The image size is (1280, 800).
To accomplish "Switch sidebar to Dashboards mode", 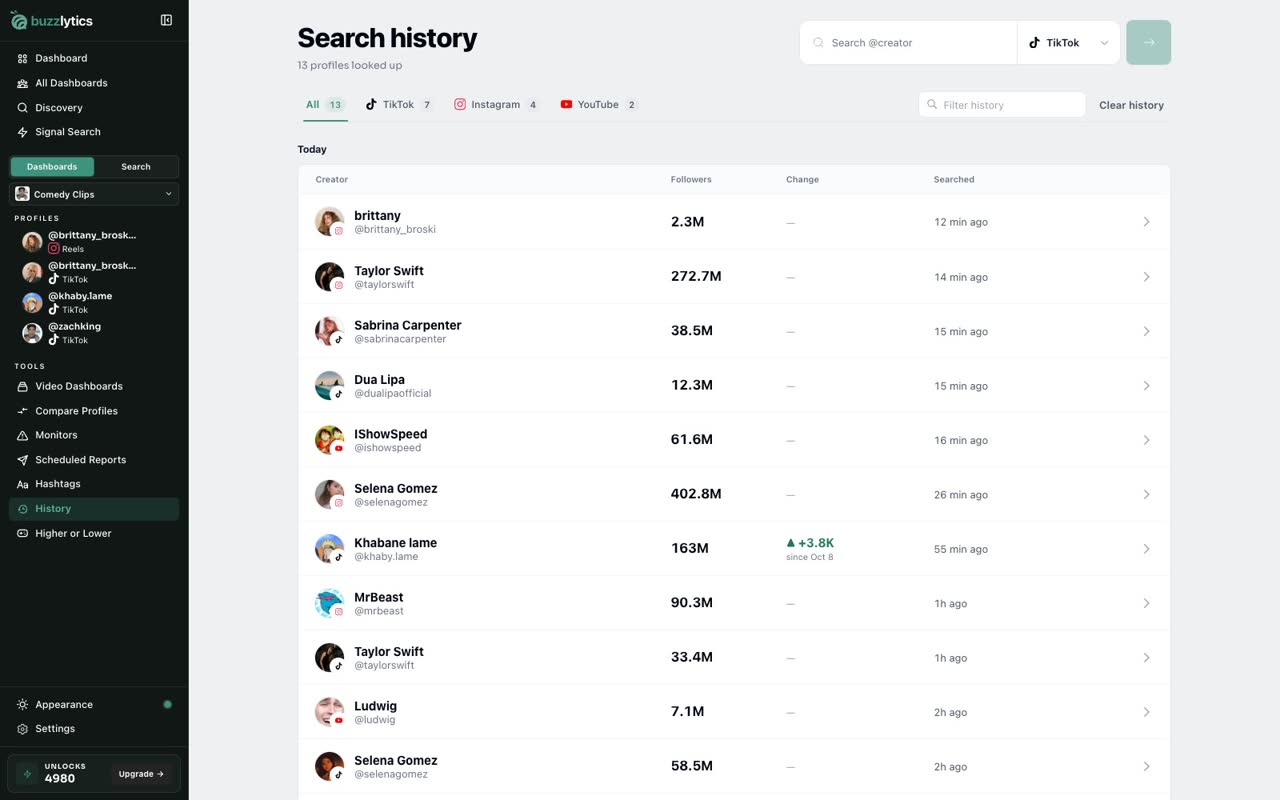I will (52, 167).
